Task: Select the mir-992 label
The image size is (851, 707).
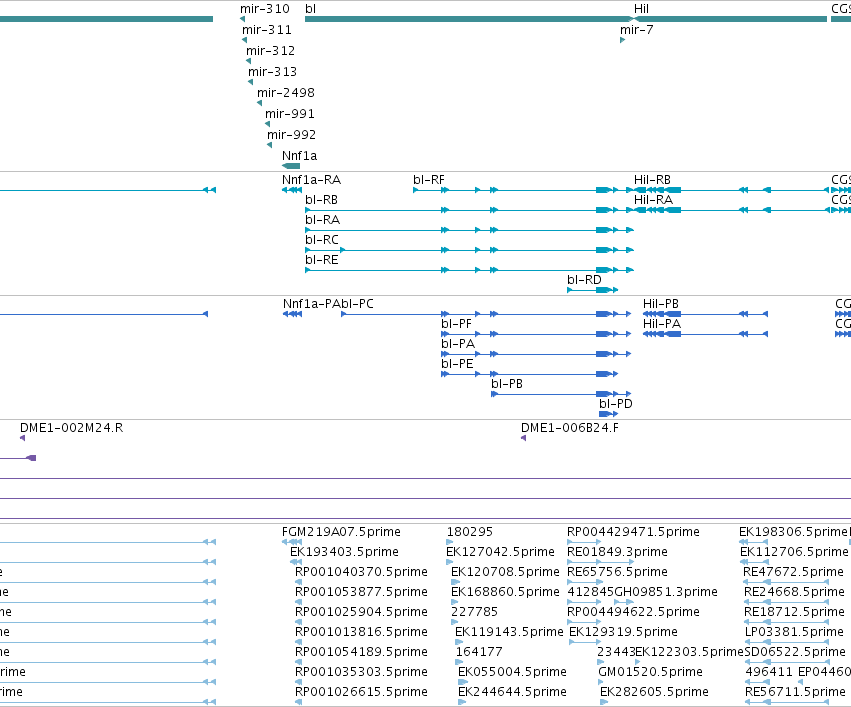Action: tap(291, 135)
